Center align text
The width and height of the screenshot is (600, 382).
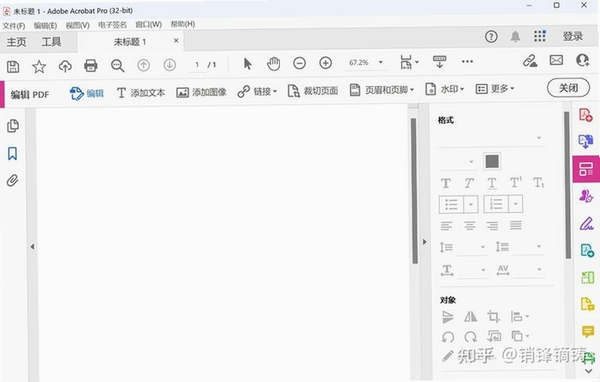point(470,225)
